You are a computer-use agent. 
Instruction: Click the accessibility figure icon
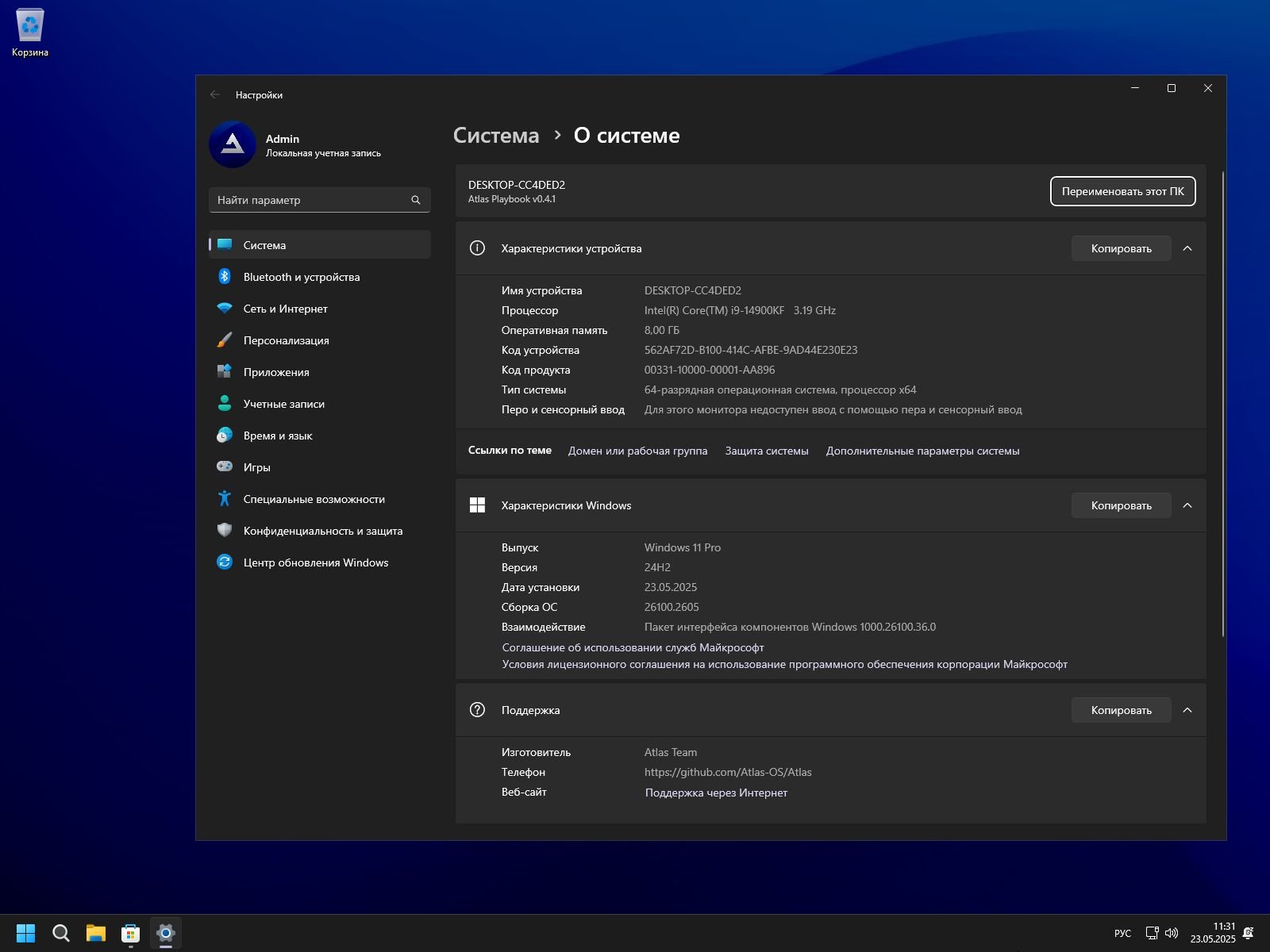(x=225, y=498)
